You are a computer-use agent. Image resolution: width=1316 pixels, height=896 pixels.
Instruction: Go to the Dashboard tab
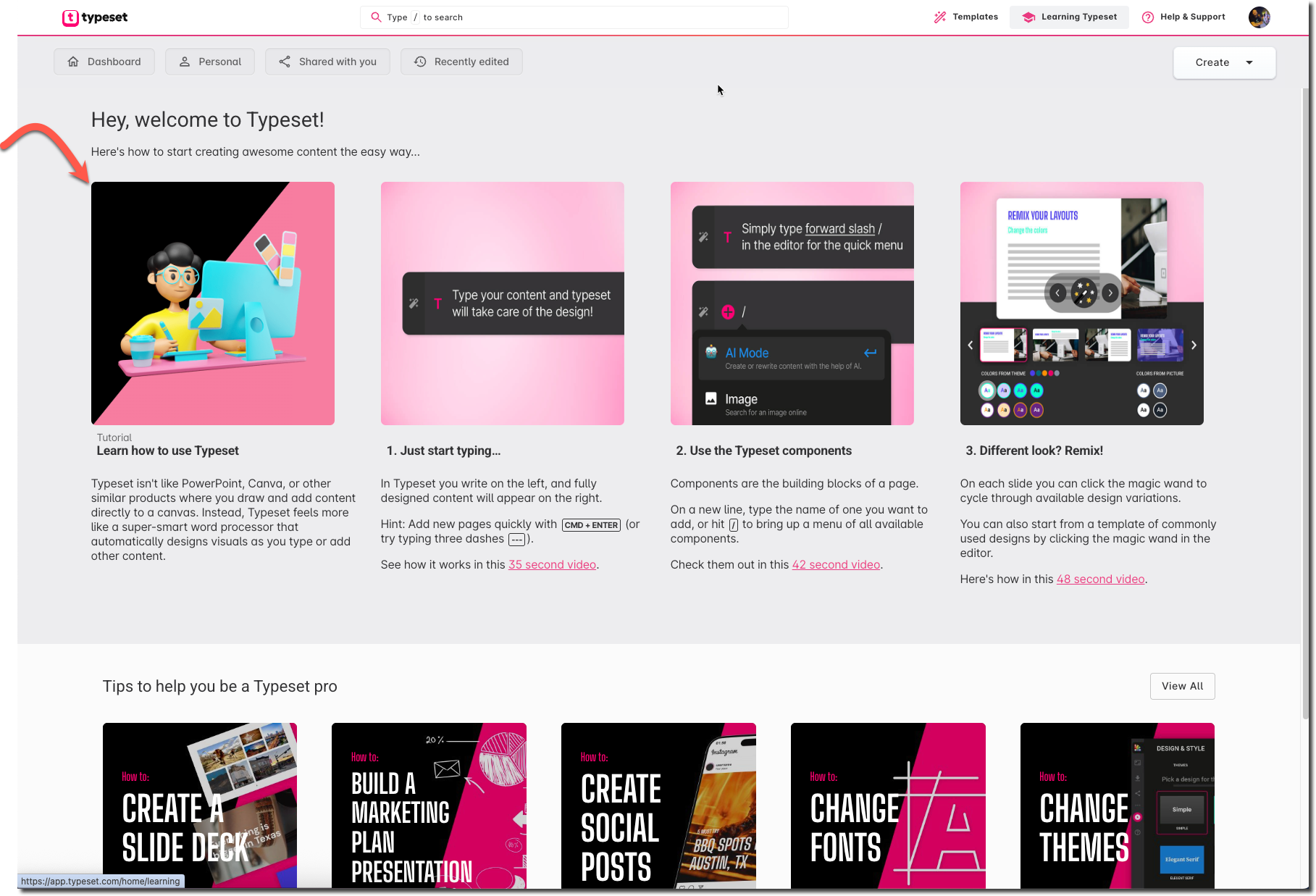click(104, 62)
